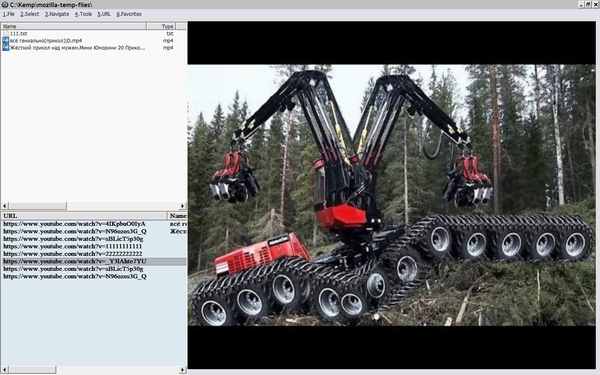Minimize the window using the title bar button

click(x=581, y=4)
